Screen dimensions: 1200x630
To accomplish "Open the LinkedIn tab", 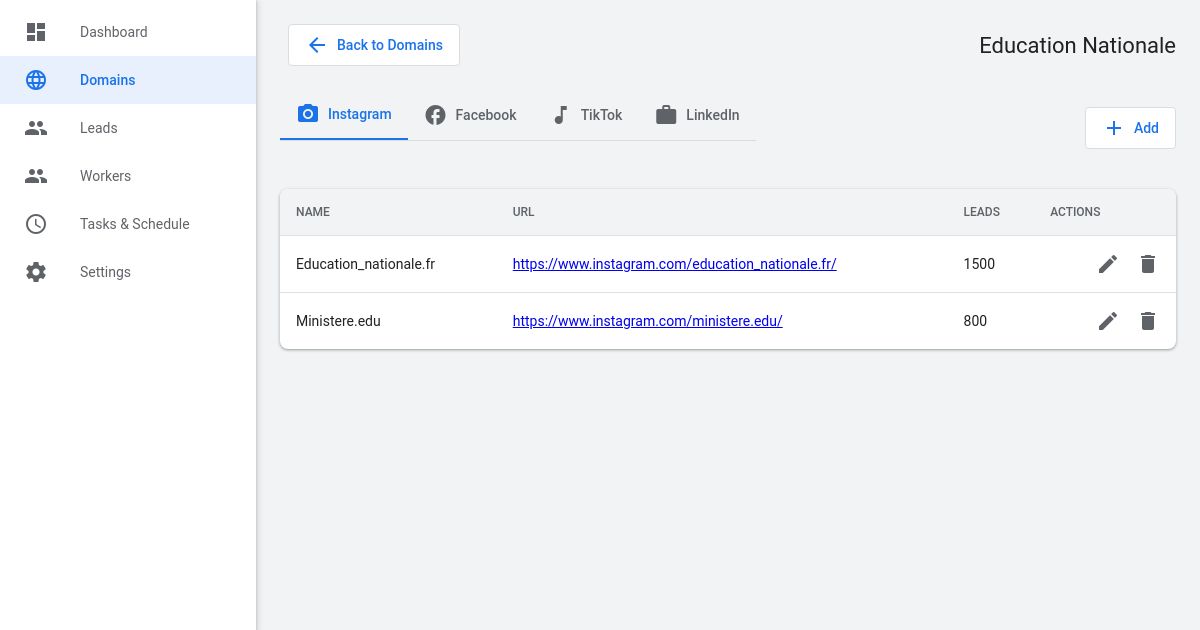I will (x=697, y=114).
